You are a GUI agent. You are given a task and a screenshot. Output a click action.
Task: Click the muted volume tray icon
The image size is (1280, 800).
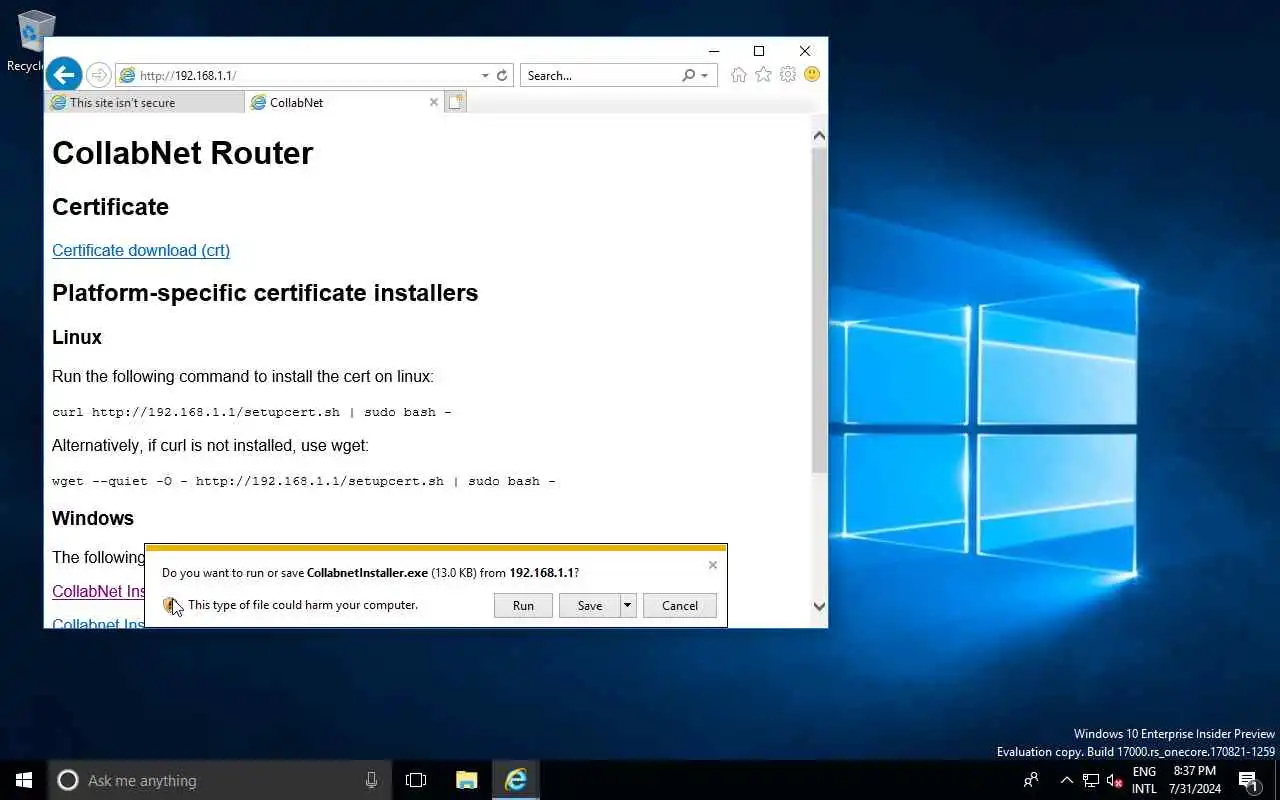point(1114,780)
